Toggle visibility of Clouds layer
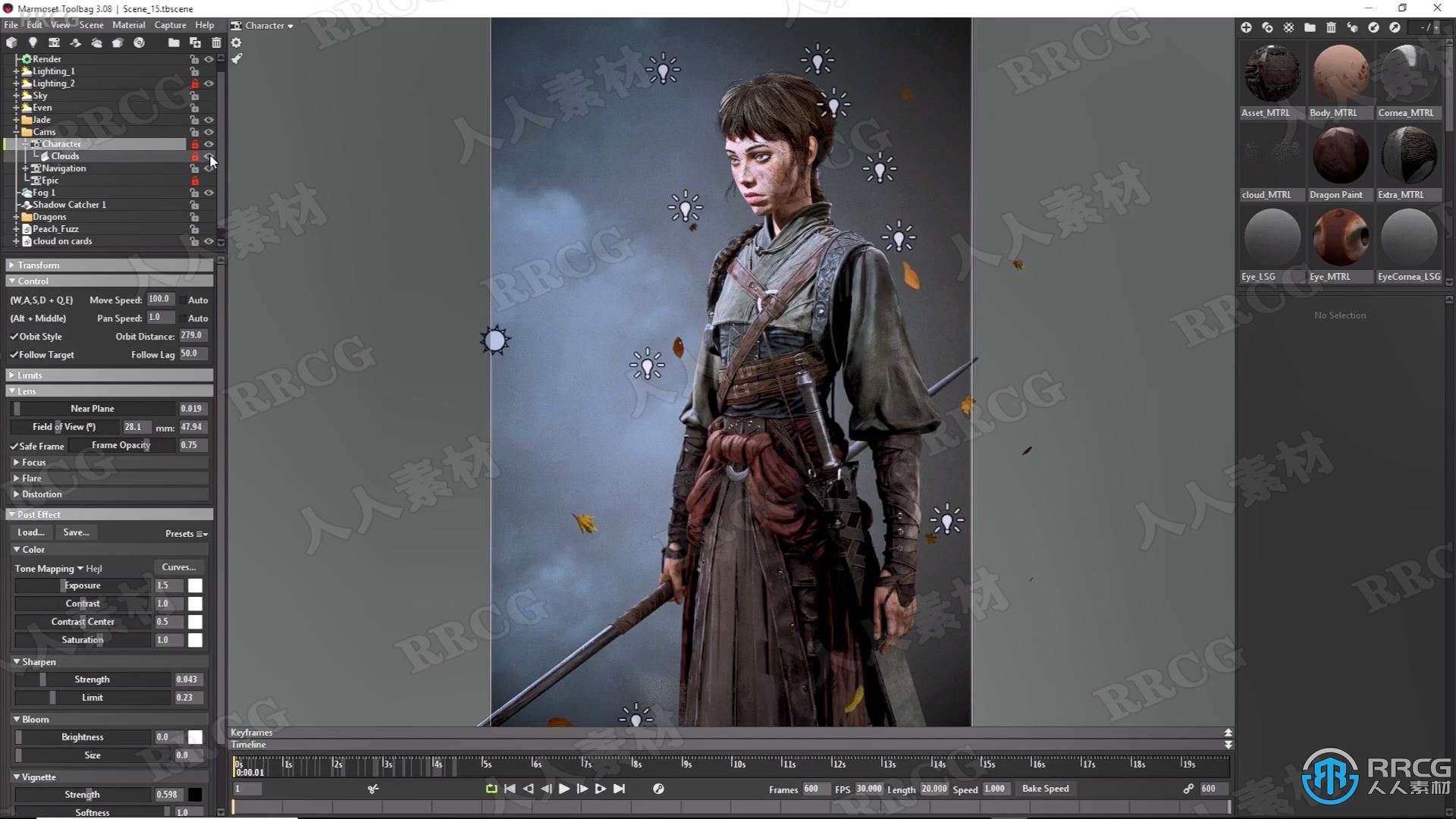This screenshot has height=819, width=1456. click(x=209, y=156)
